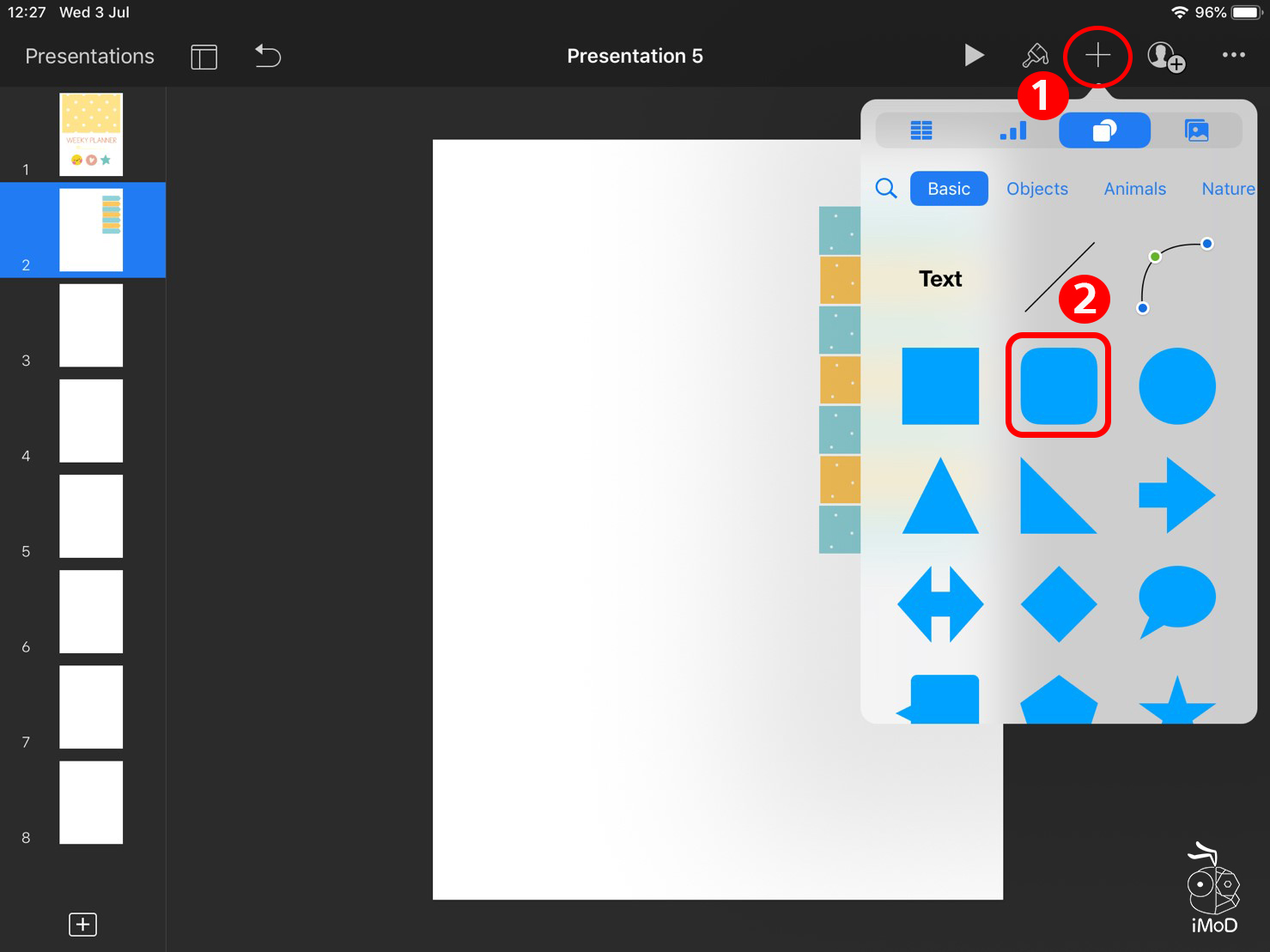This screenshot has width=1270, height=952.
Task: Select the Animals shape category
Action: coord(1134,189)
